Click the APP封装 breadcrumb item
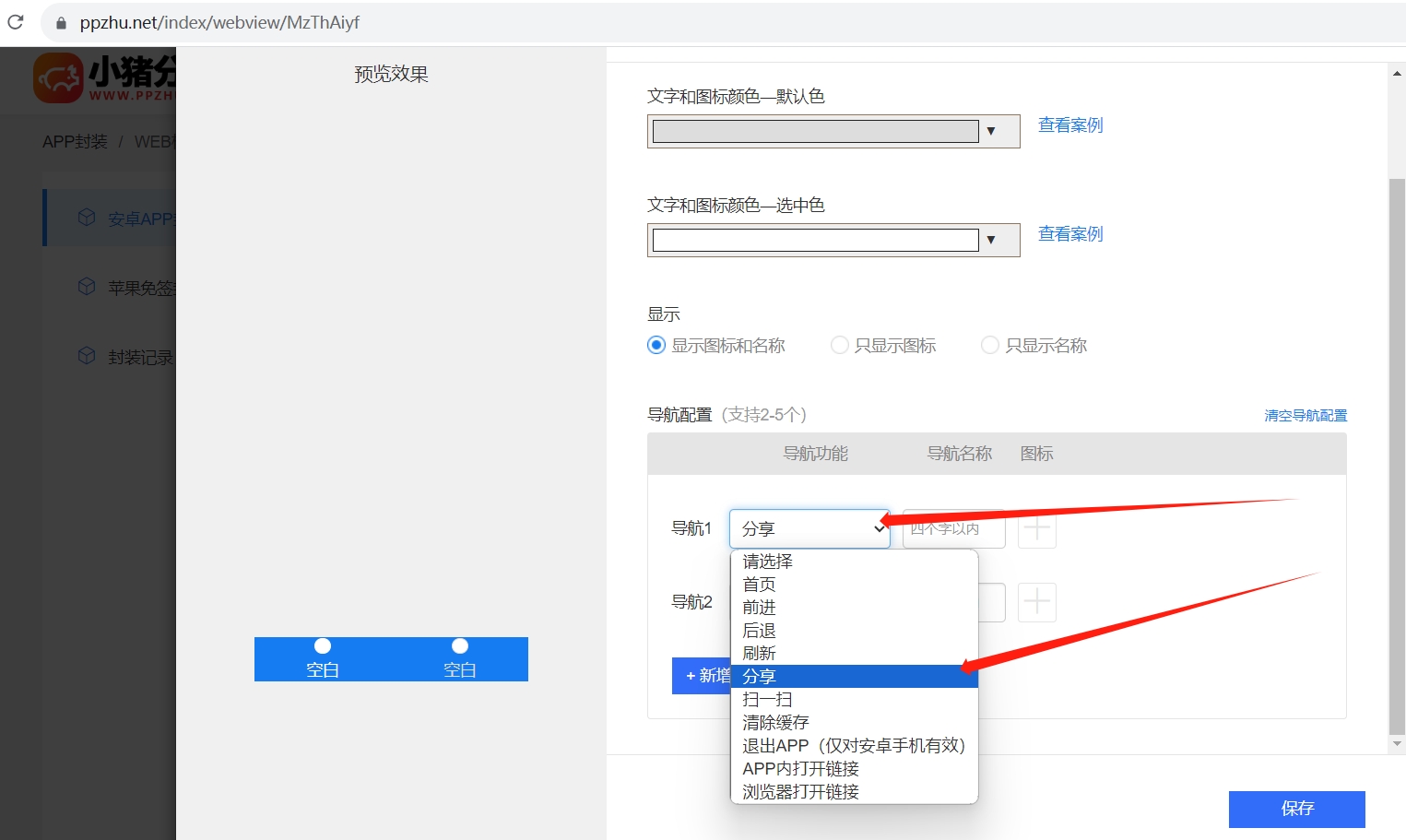Viewport: 1406px width, 840px height. point(75,141)
